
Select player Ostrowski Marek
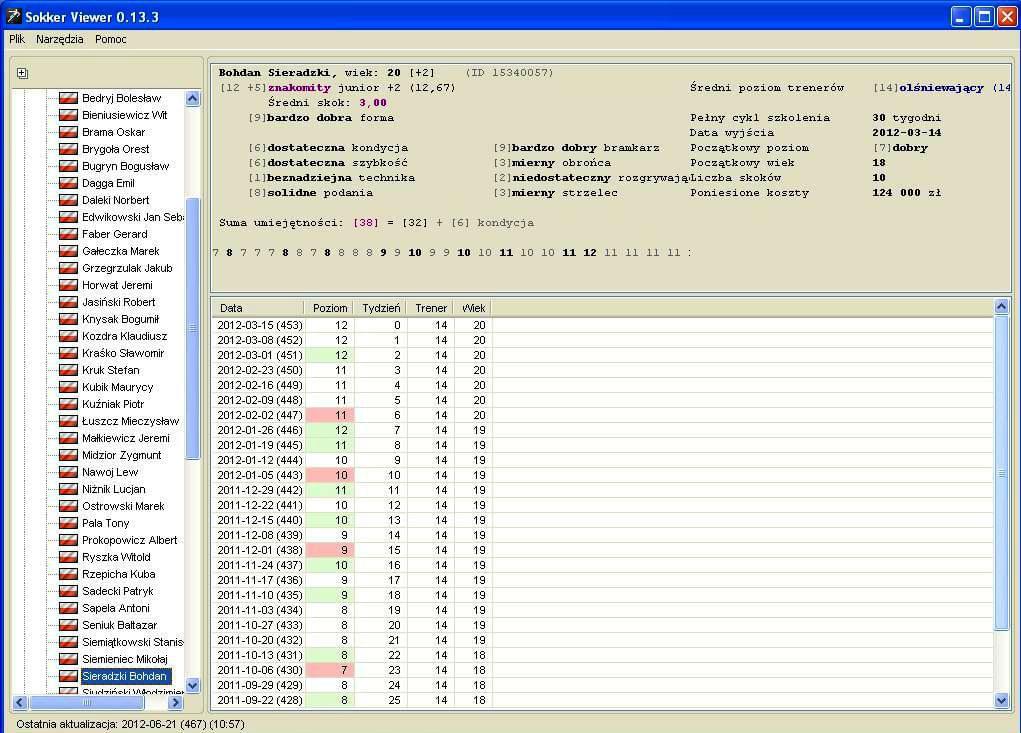coord(123,506)
